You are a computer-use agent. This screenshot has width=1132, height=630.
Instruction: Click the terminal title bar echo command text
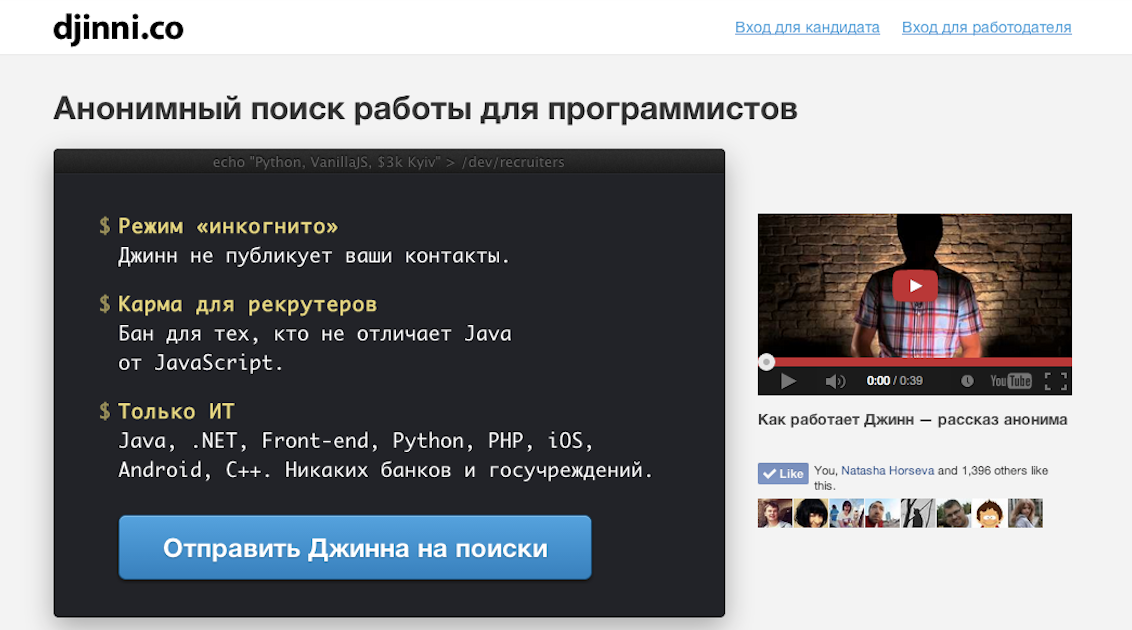388,162
